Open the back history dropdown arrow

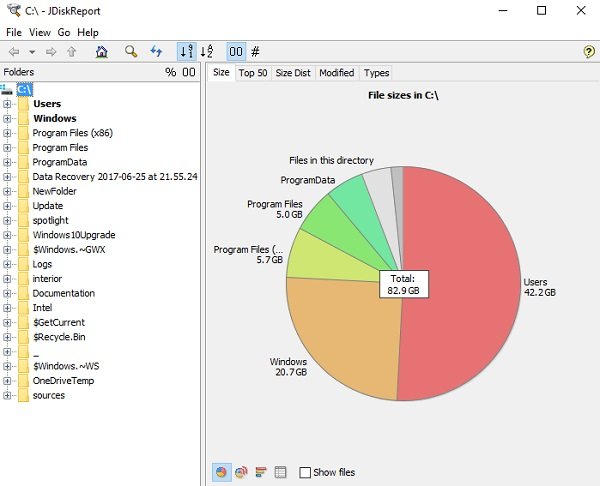coord(32,52)
